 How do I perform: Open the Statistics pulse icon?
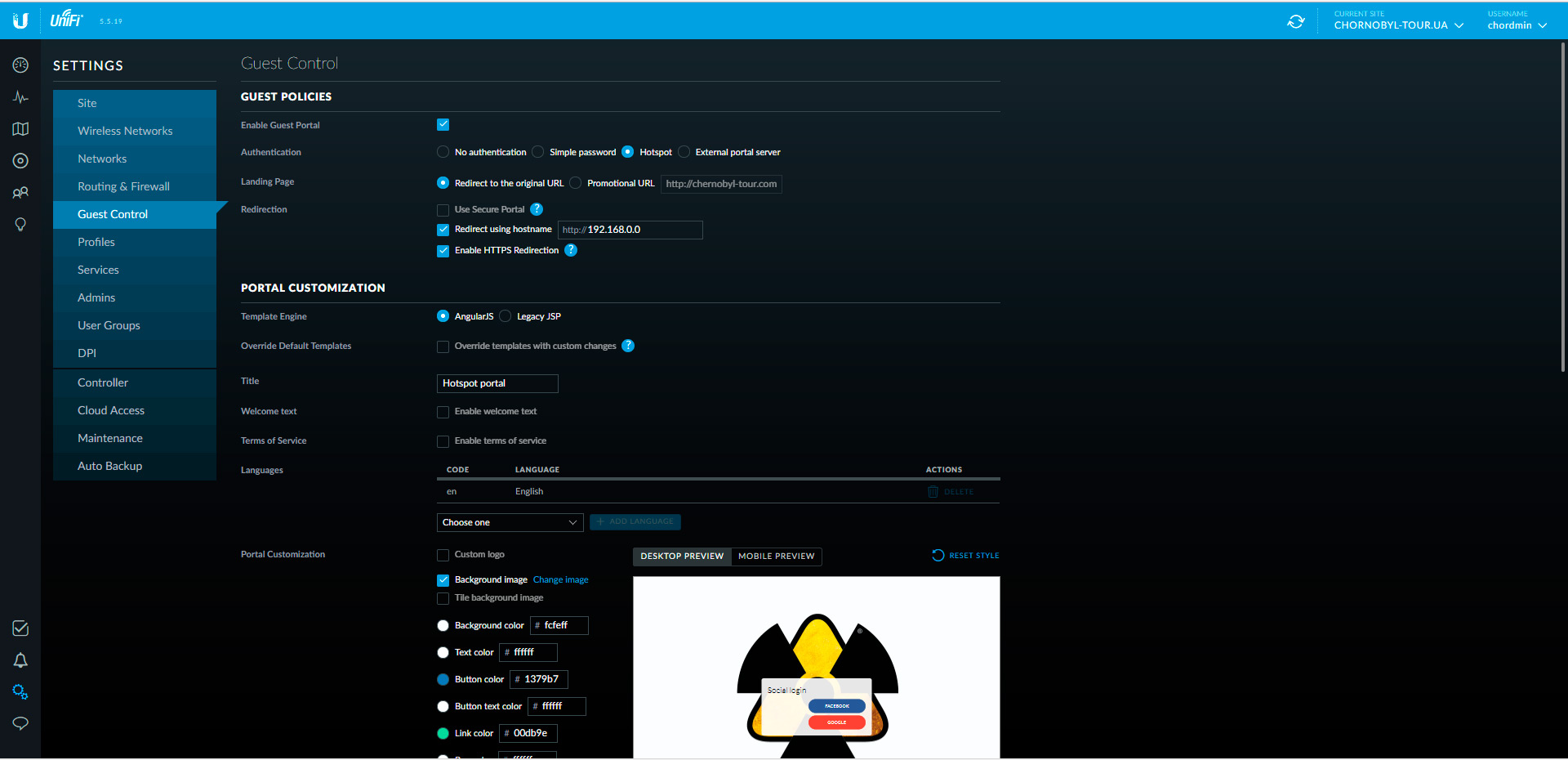20,97
